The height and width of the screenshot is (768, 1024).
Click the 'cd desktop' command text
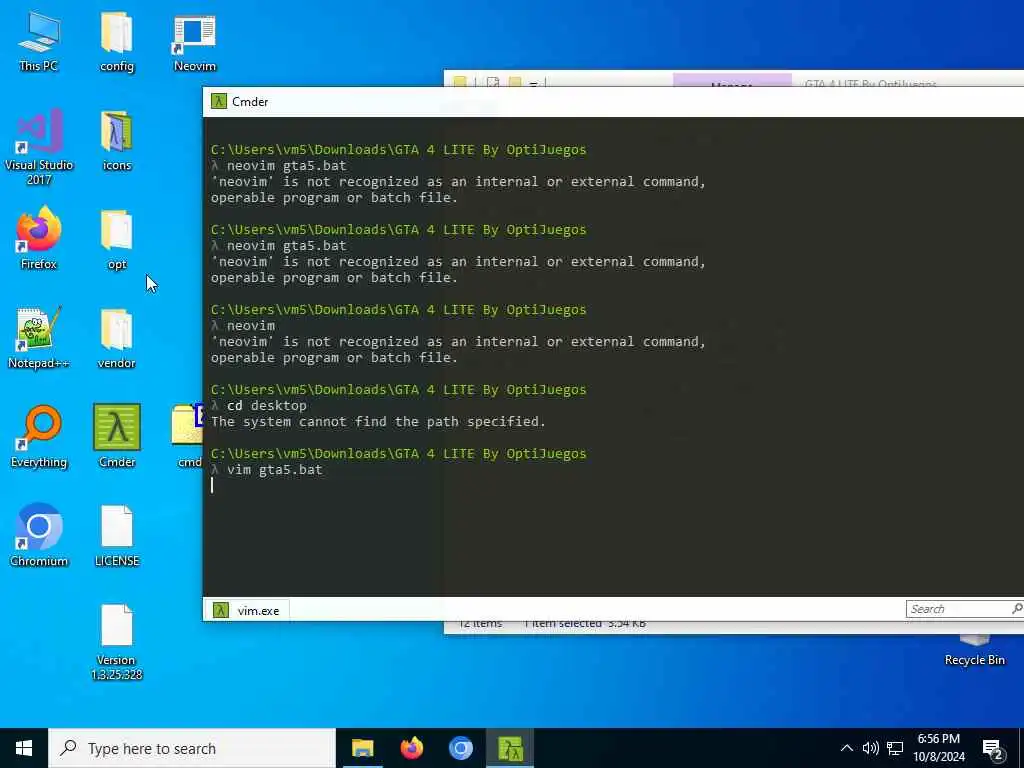coord(266,406)
